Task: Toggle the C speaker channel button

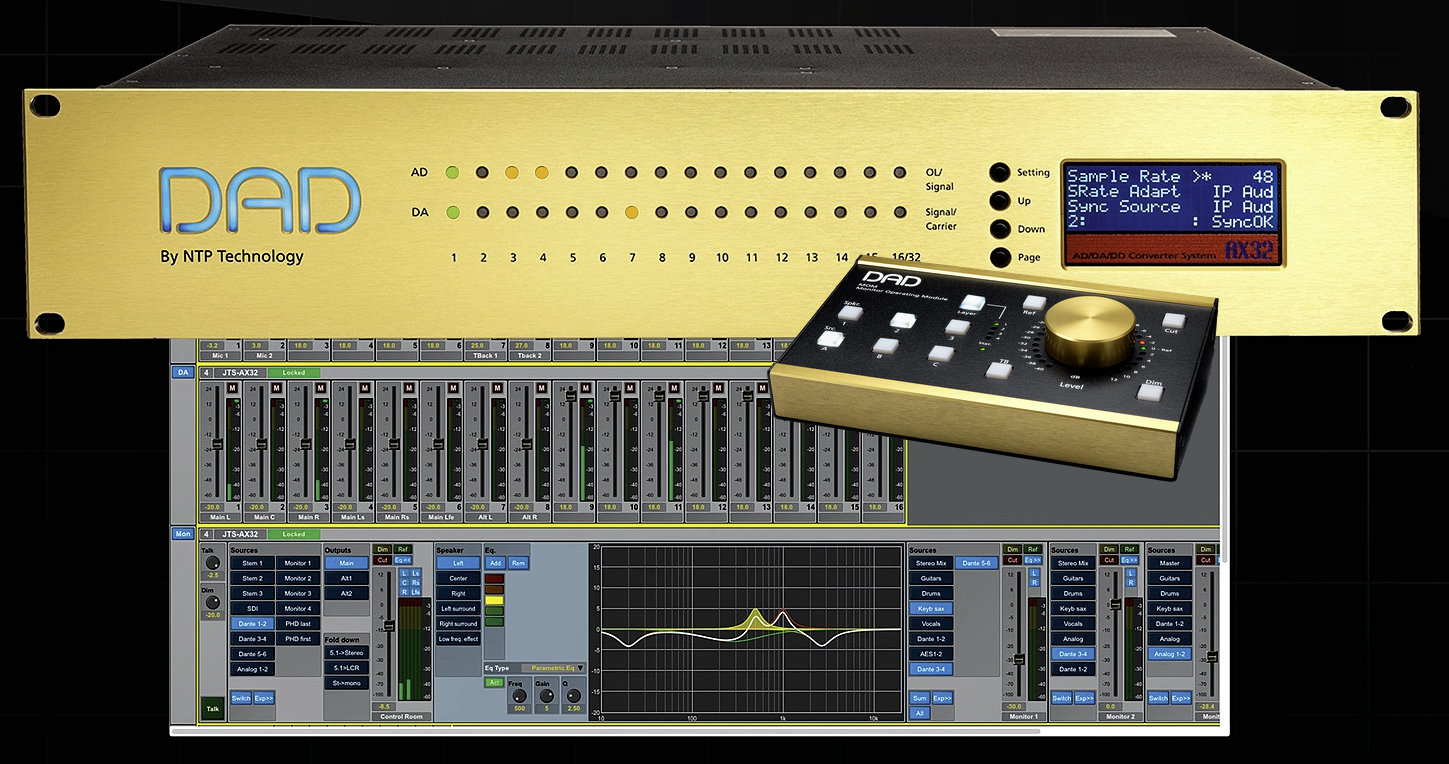Action: click(404, 583)
